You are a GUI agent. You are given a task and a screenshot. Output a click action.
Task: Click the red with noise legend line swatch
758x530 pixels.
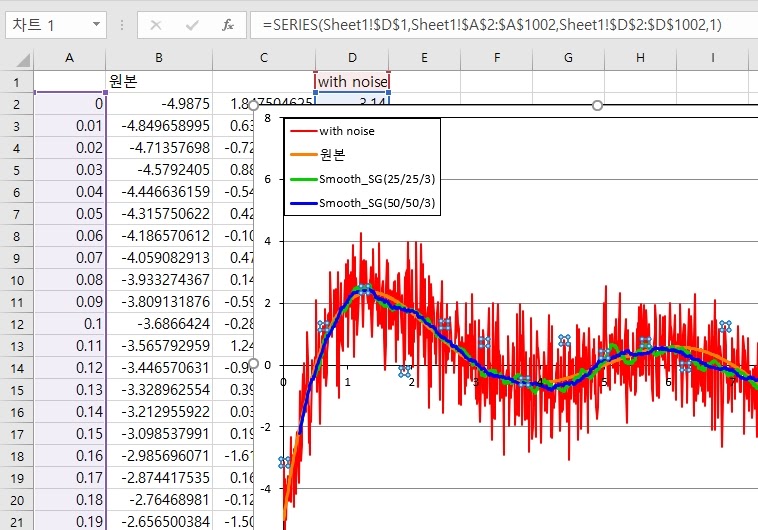[303, 131]
